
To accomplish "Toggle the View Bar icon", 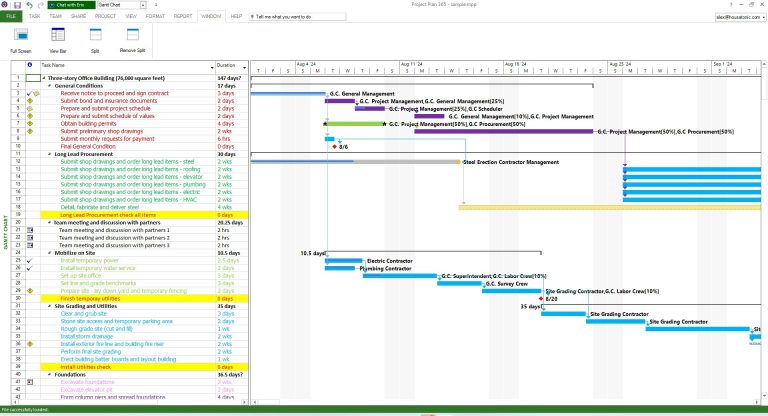I will click(x=58, y=35).
